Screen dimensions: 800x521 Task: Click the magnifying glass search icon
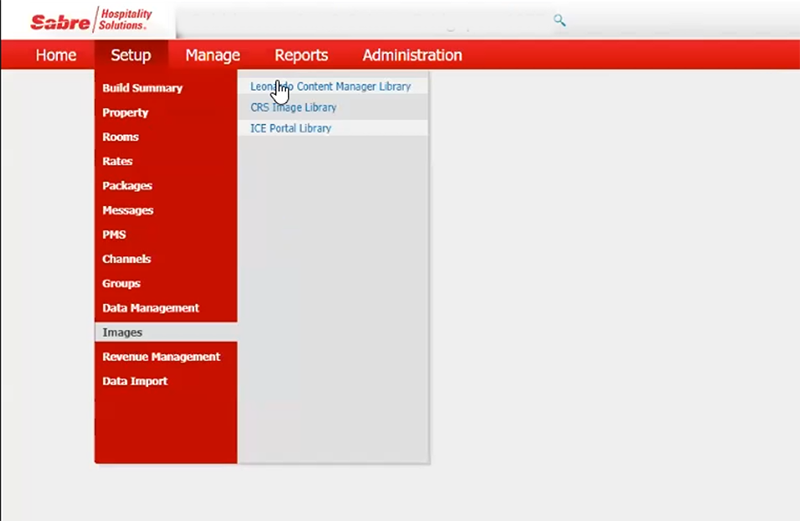coord(560,20)
